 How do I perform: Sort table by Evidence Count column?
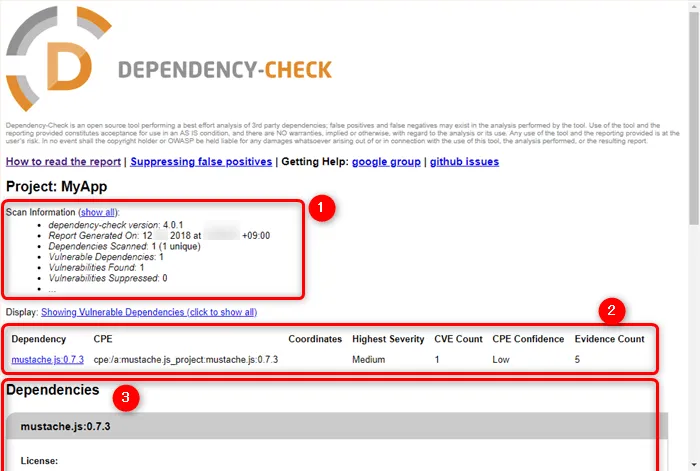click(x=609, y=339)
